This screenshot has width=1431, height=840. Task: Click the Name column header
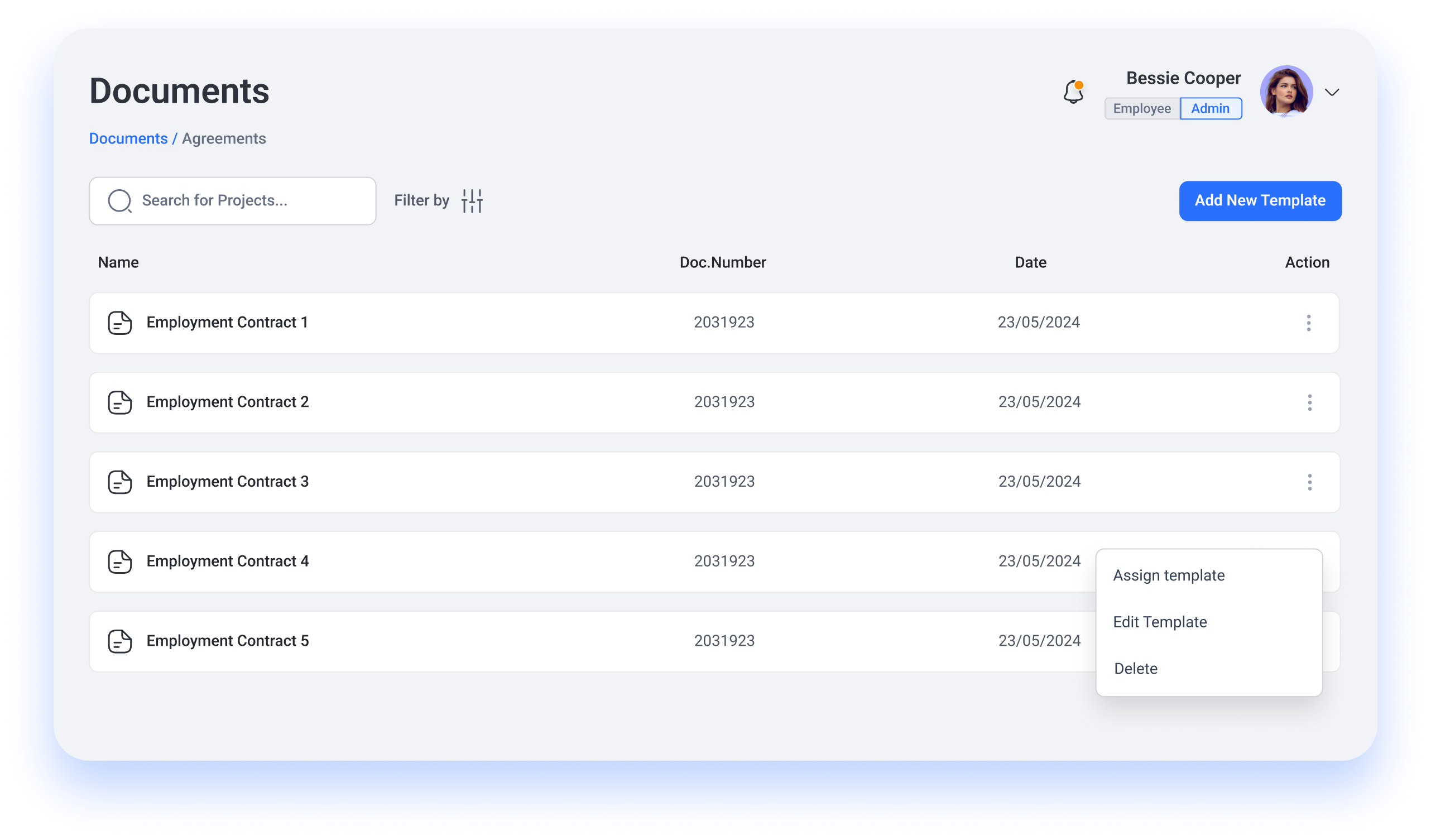[x=118, y=262]
